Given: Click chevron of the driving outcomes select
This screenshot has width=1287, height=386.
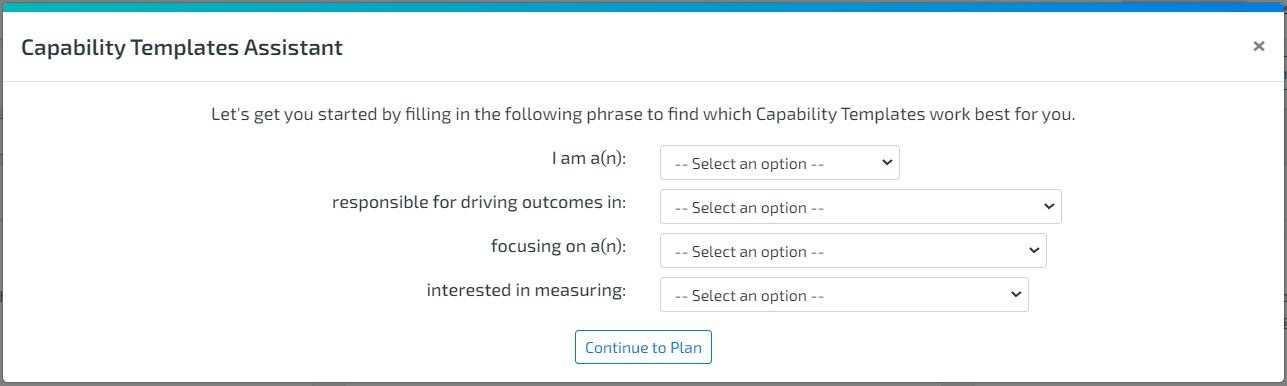Looking at the screenshot, I should 1048,206.
